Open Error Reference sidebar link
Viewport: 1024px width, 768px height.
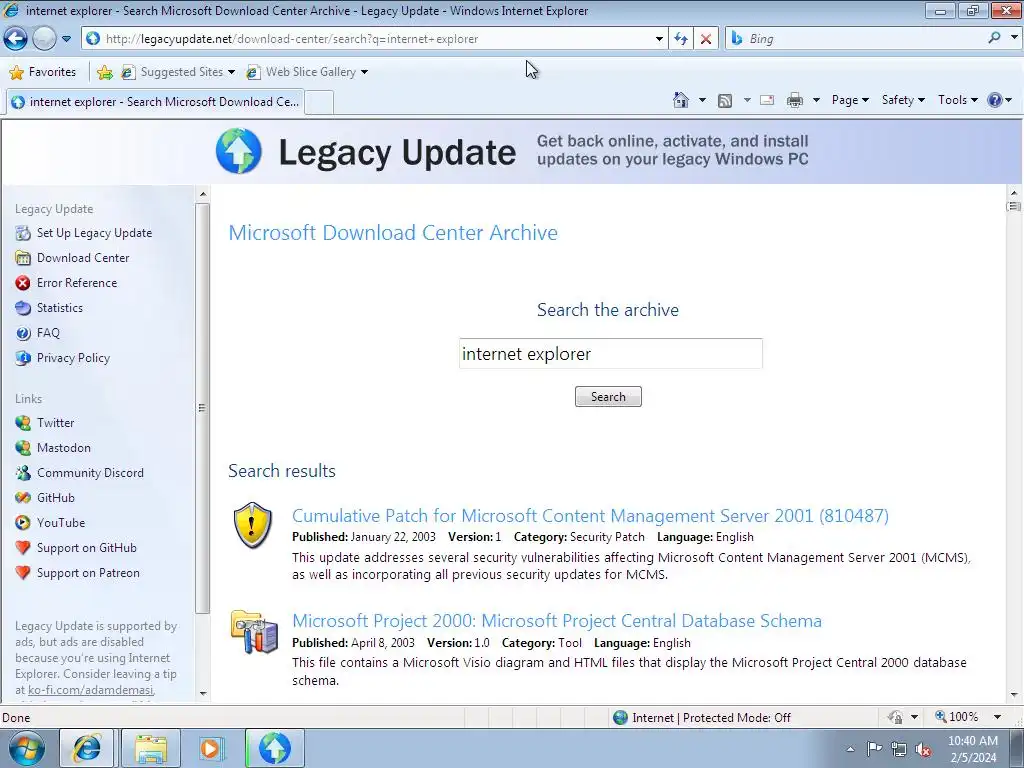[76, 283]
